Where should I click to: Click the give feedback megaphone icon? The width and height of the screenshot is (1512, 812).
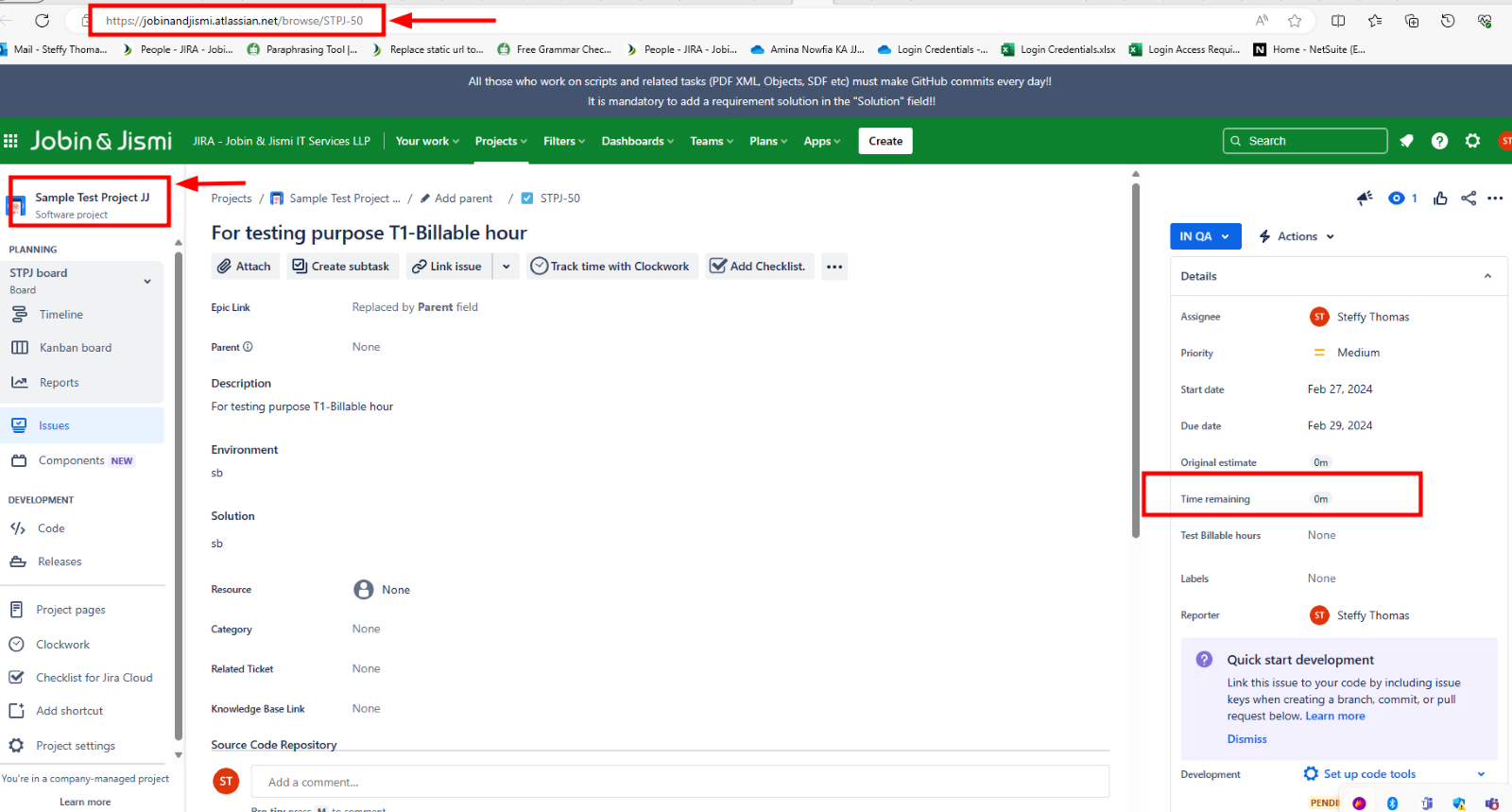pos(1365,199)
